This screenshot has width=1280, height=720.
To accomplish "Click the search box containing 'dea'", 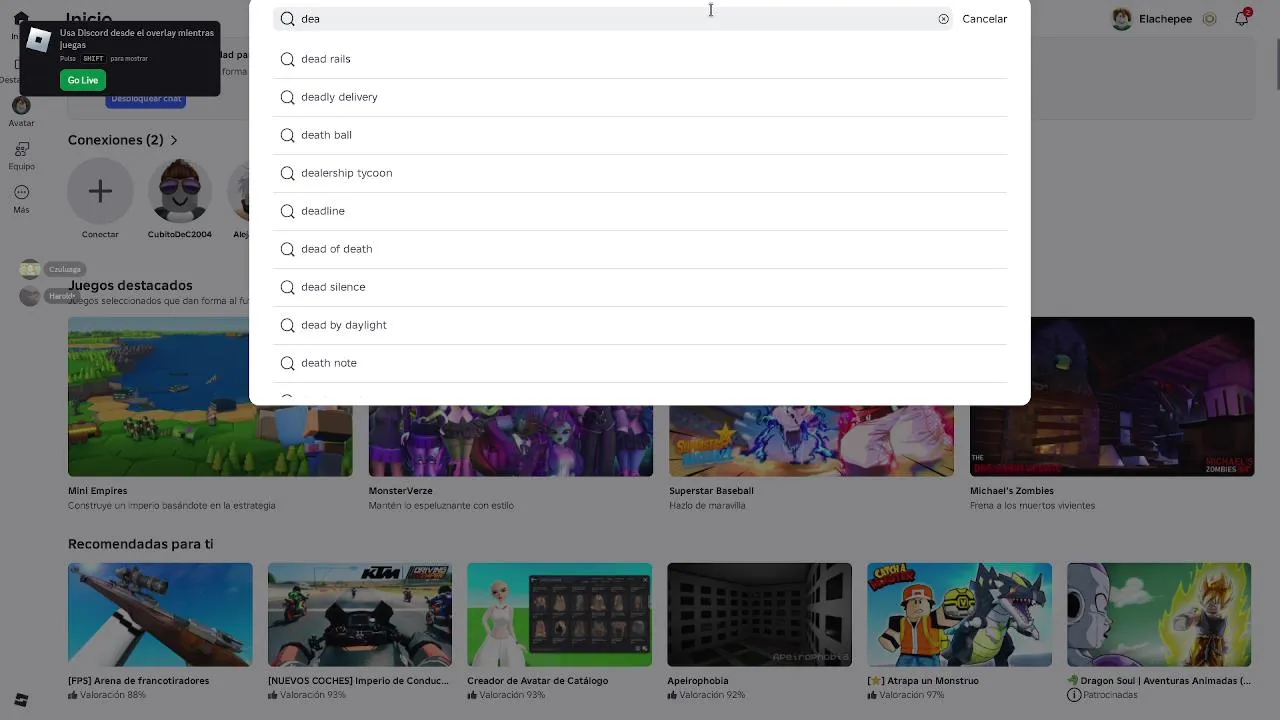I will [x=614, y=19].
